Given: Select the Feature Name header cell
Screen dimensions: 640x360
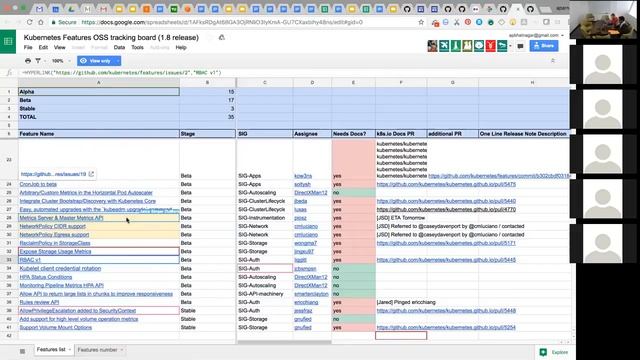Looking at the screenshot, I should tap(98, 133).
